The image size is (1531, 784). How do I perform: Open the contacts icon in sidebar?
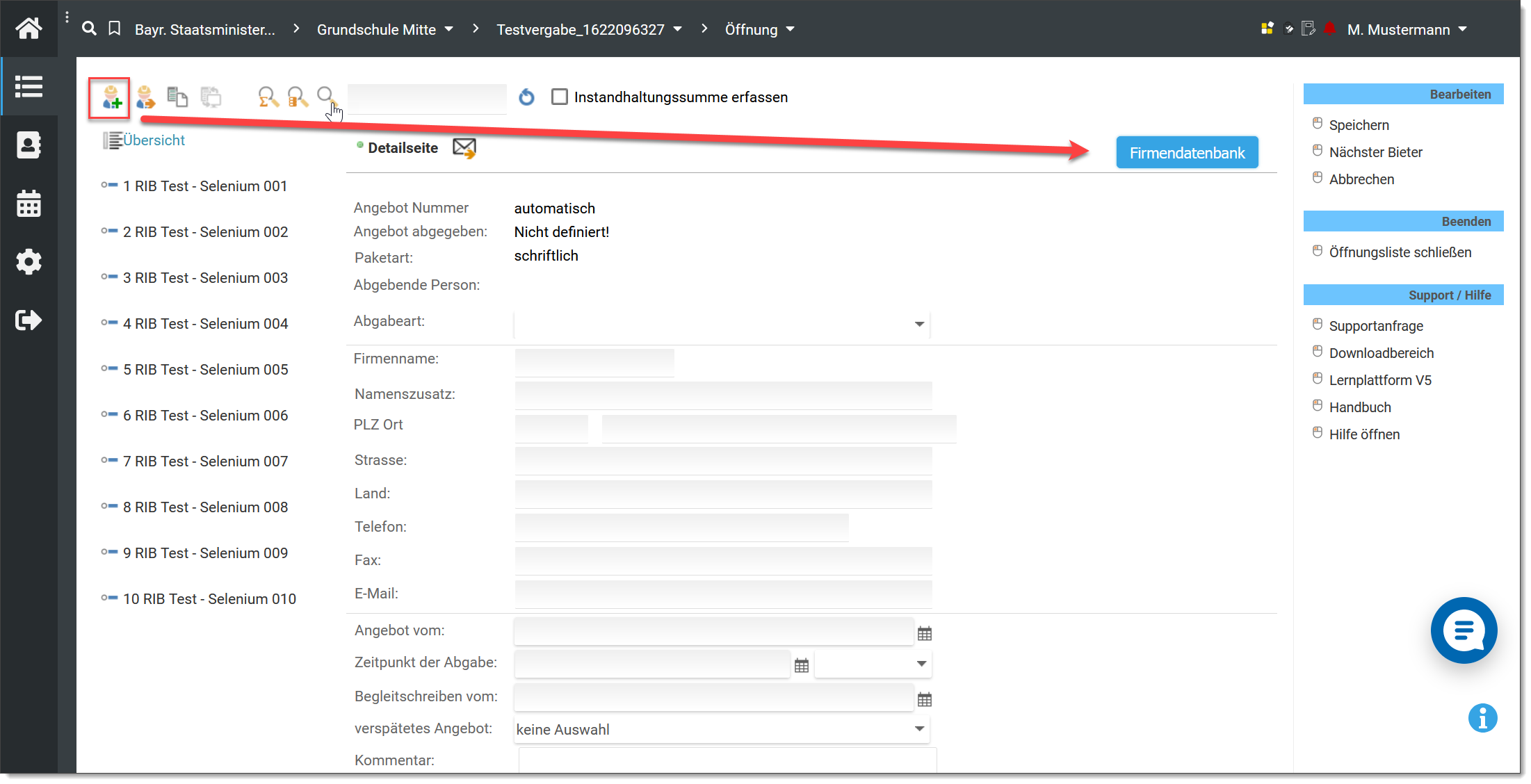coord(29,145)
